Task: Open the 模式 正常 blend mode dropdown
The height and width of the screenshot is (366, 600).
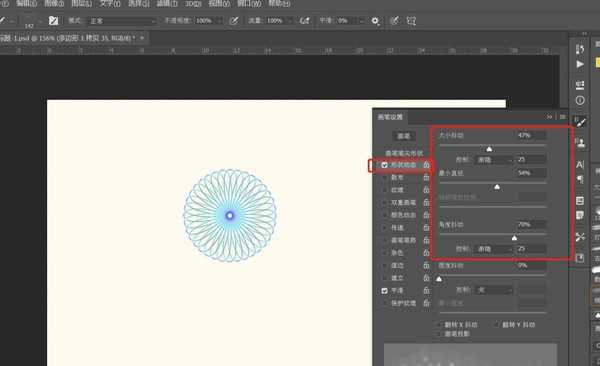Action: (x=122, y=21)
